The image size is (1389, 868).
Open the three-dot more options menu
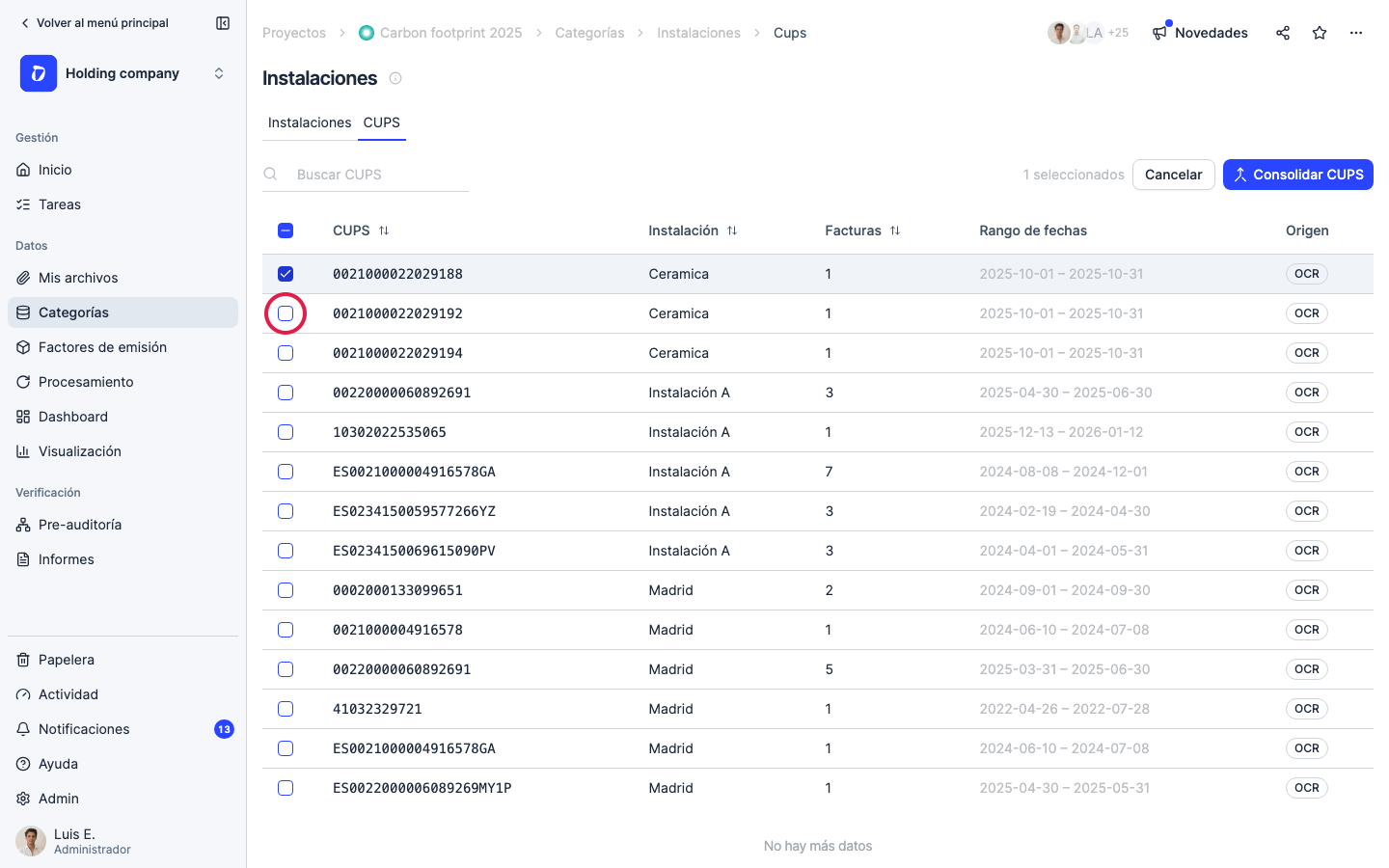point(1356,33)
